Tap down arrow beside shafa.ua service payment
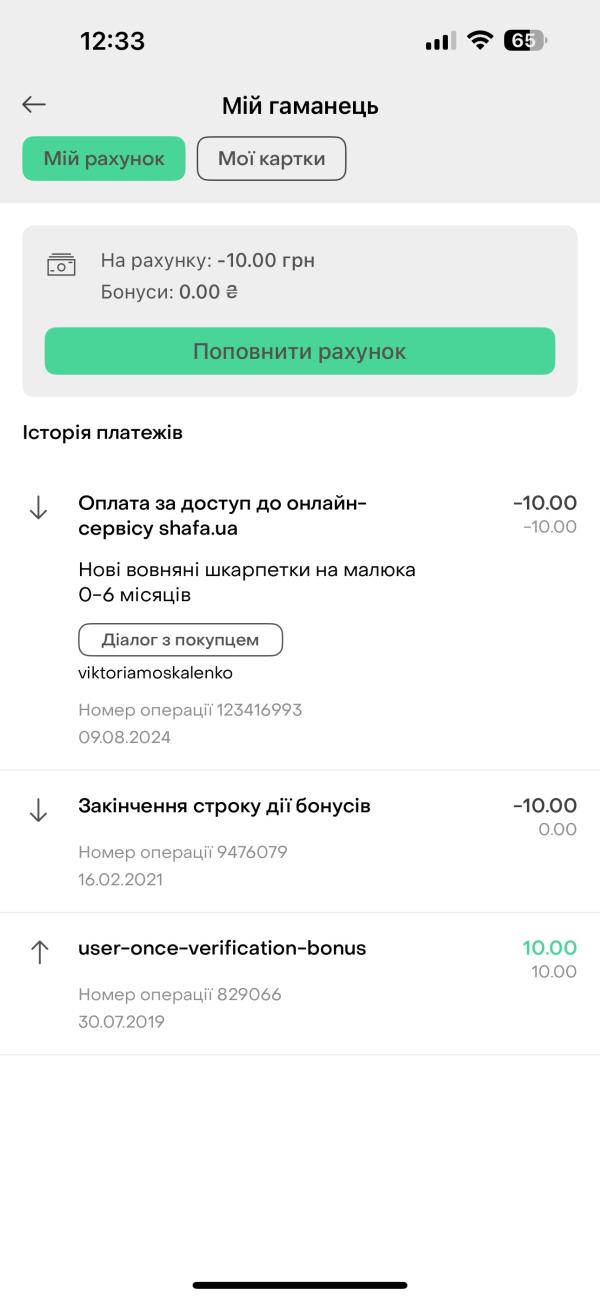600x1300 pixels. (x=38, y=508)
